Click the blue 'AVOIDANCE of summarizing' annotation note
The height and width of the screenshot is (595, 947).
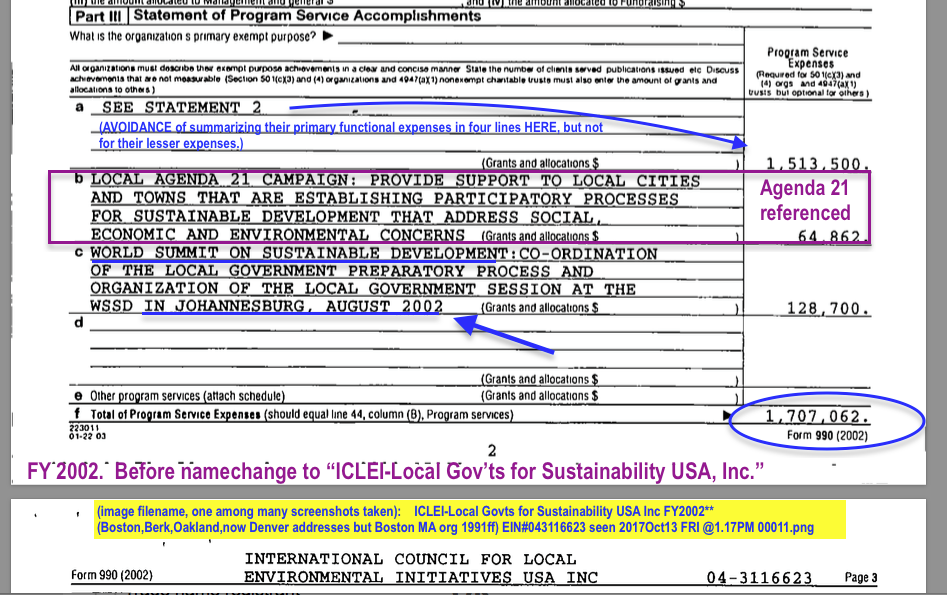pos(350,135)
